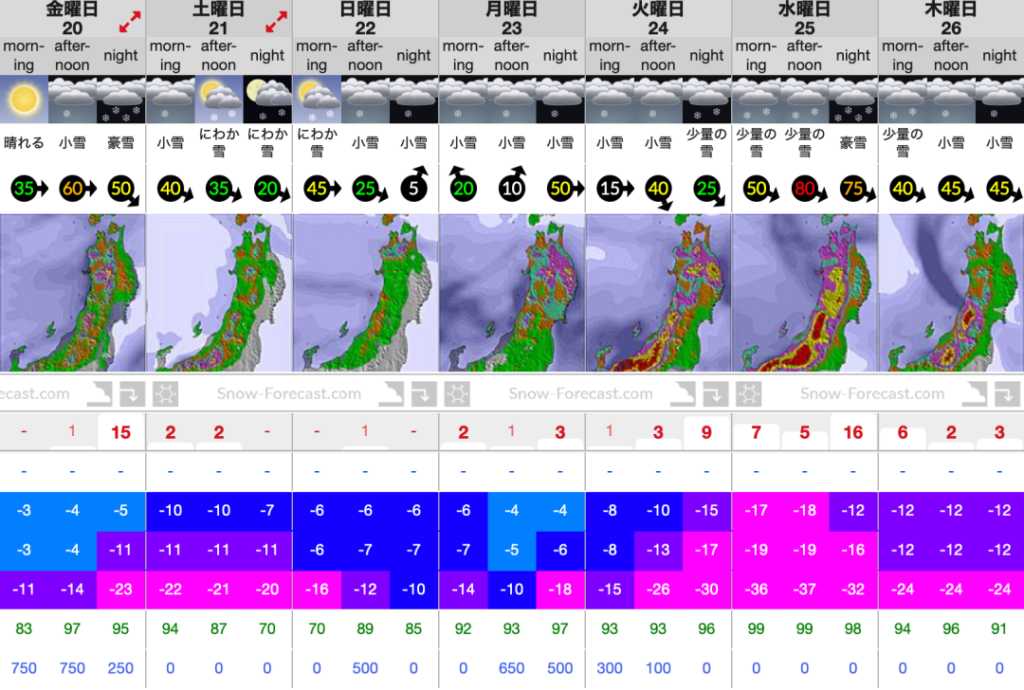Open the Monday 23 snow map thumbnail
Viewport: 1024px width, 690px height.
point(512,292)
